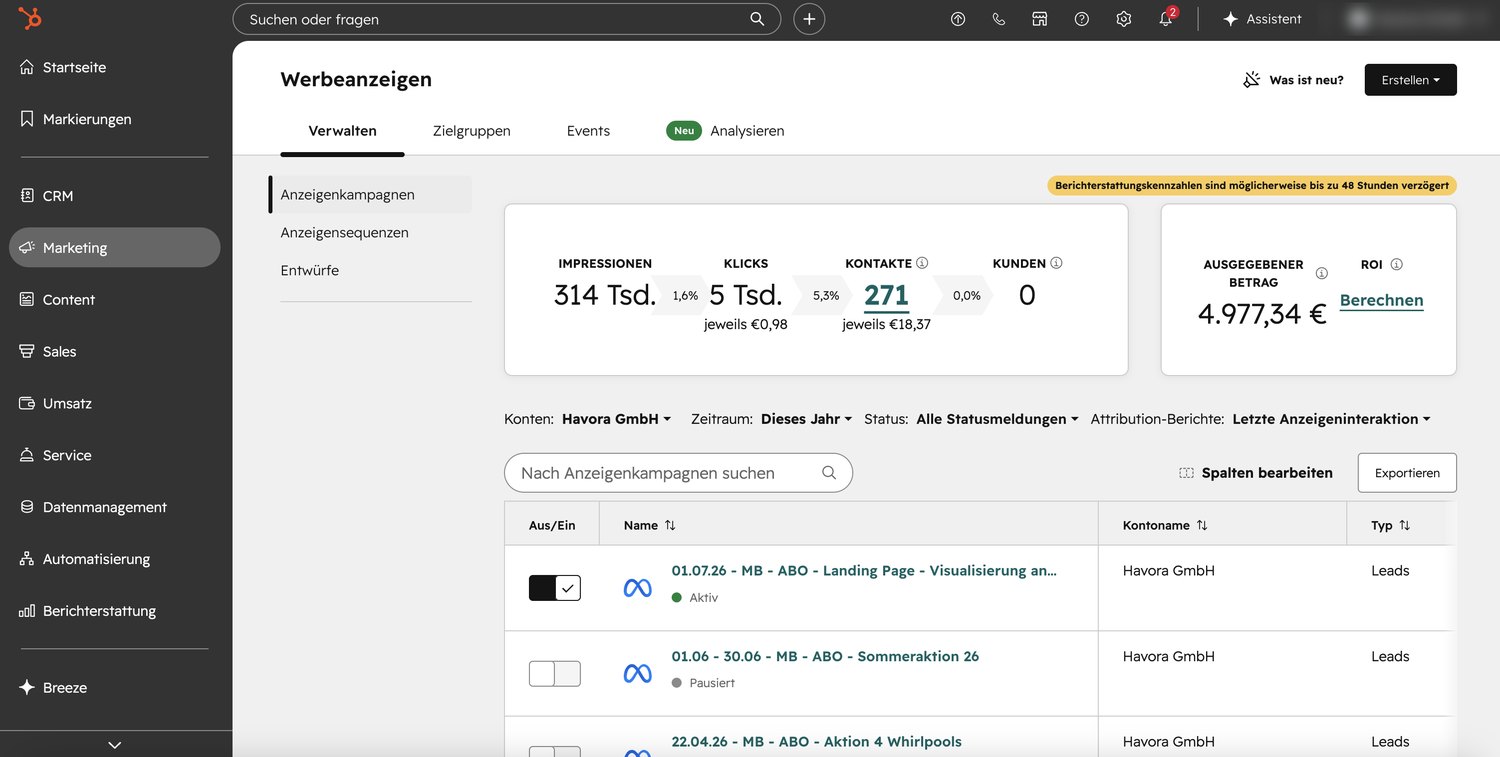Open the Status Alle Statusmeldungen dropdown
1500x757 pixels.
tap(997, 419)
